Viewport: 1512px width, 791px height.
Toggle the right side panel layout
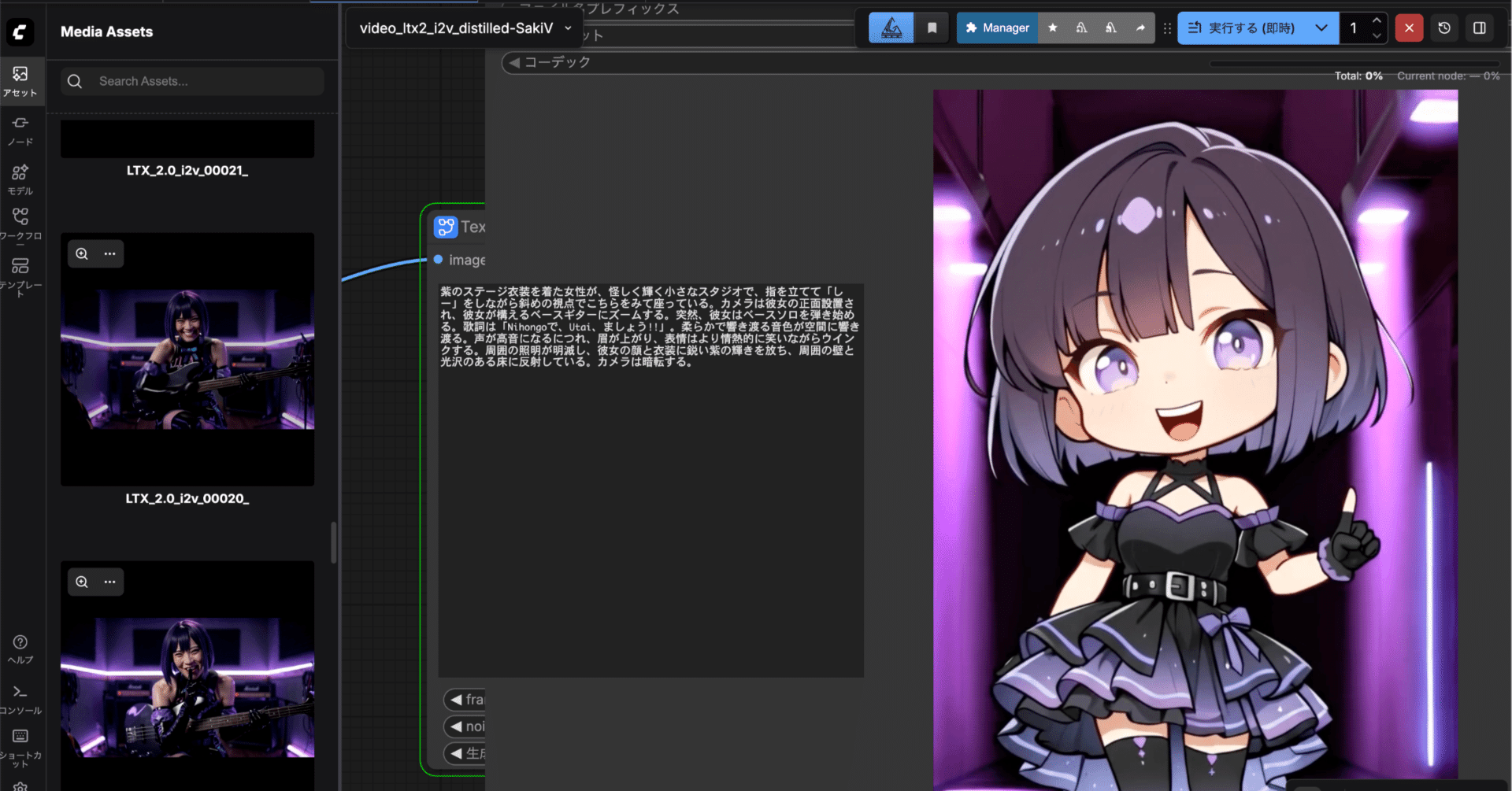1479,28
